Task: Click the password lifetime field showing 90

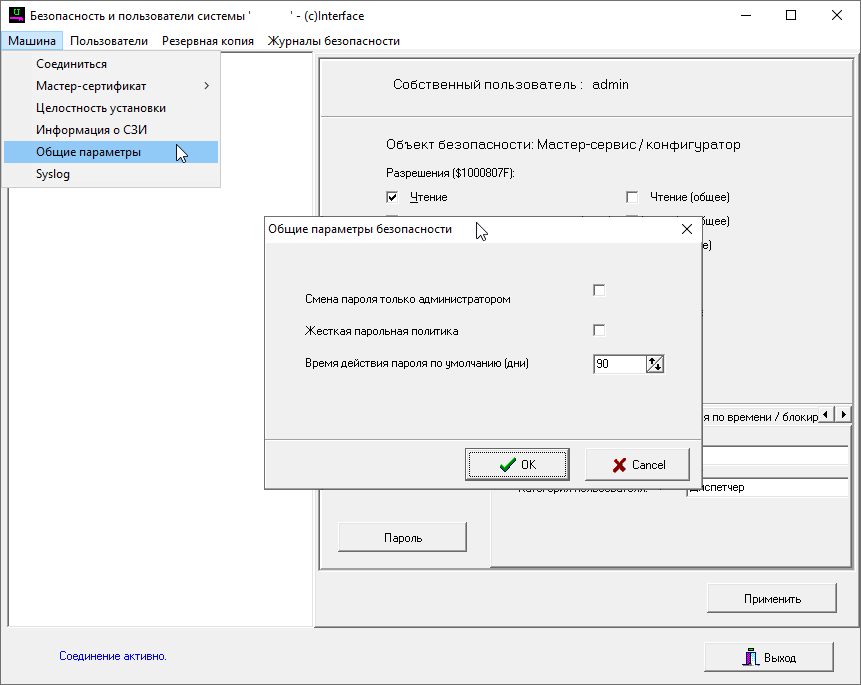Action: (618, 365)
